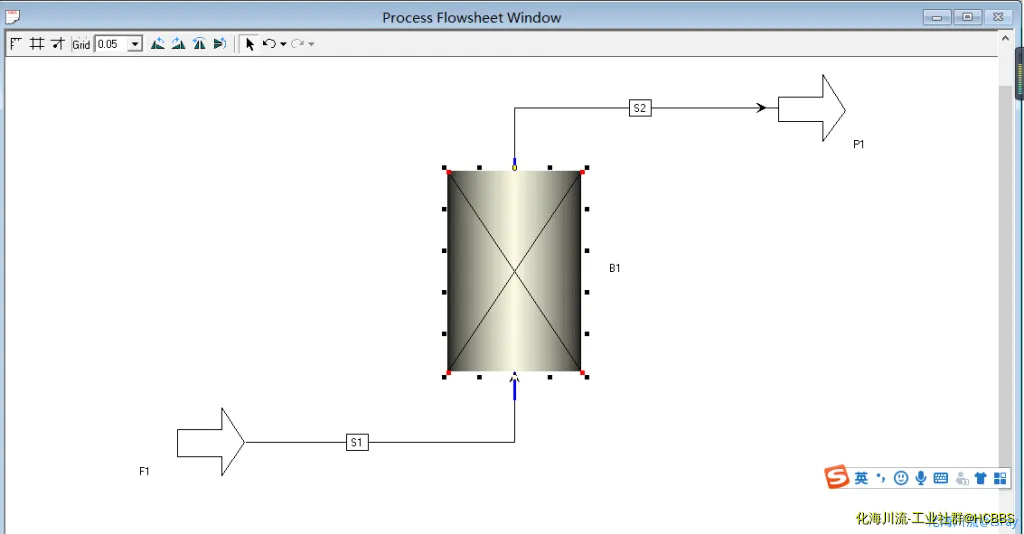Click the undo arrow icon

click(x=269, y=44)
